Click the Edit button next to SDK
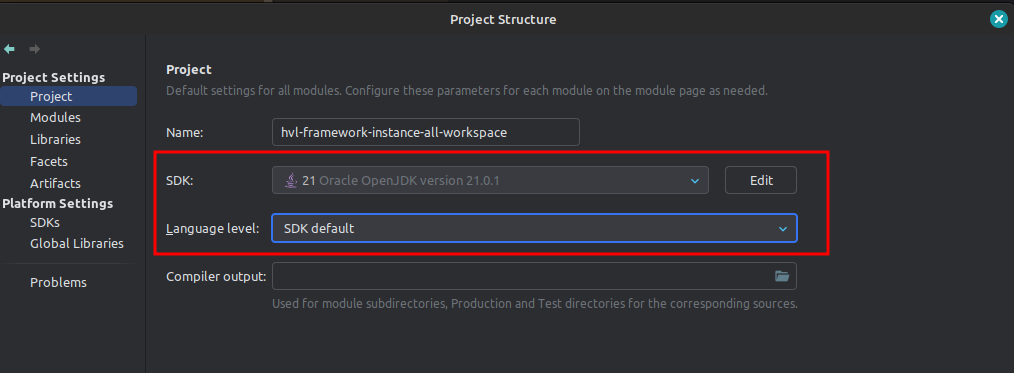Screen dimensions: 1014x373 (761, 180)
